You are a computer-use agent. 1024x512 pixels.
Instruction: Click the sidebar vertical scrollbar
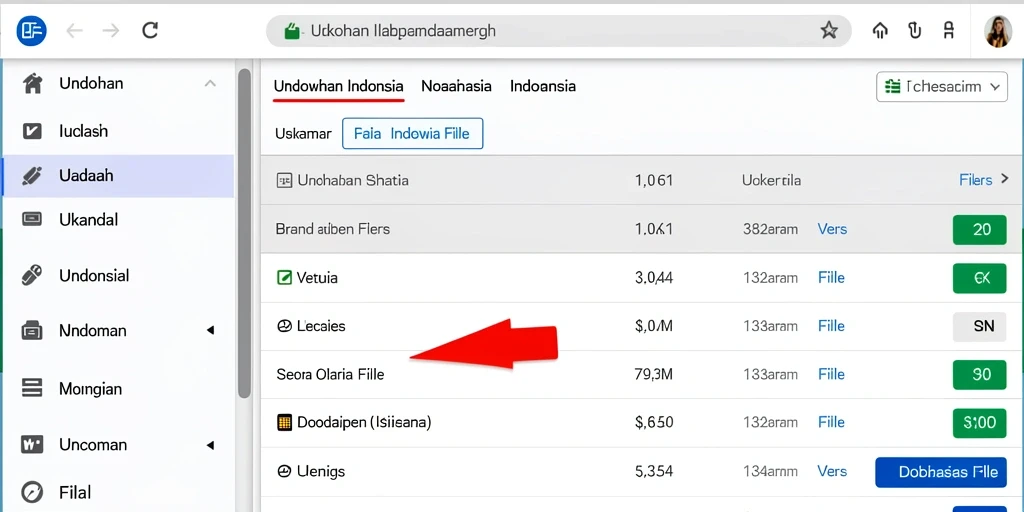[244, 232]
